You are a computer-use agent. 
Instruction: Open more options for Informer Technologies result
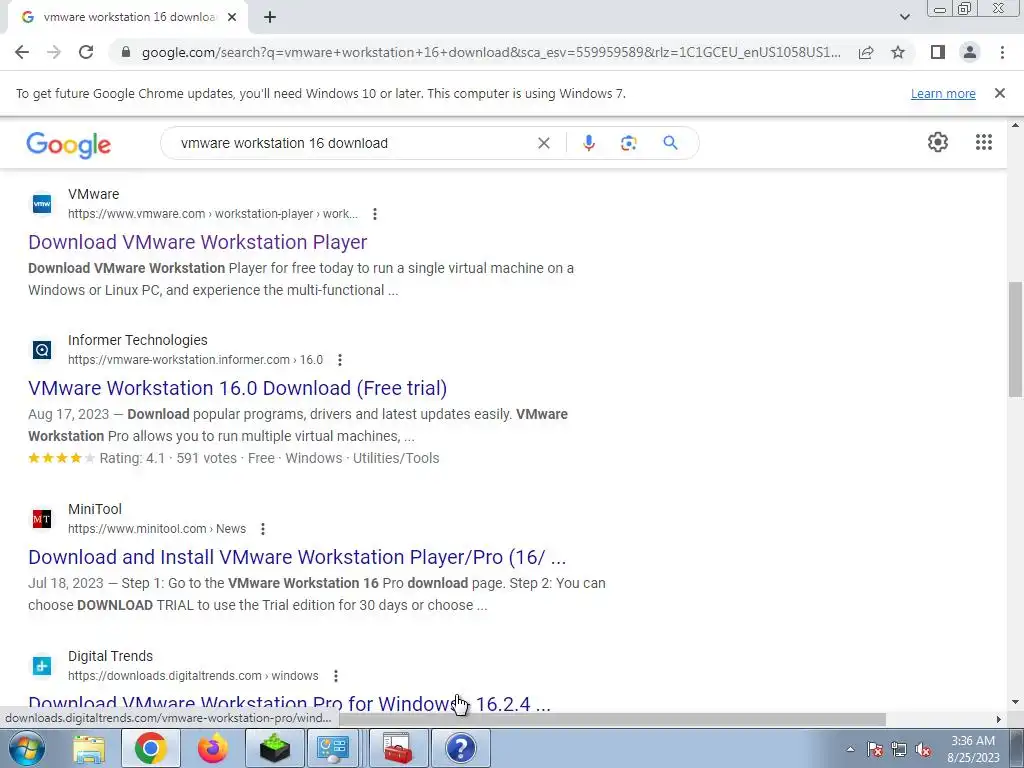[x=340, y=360]
